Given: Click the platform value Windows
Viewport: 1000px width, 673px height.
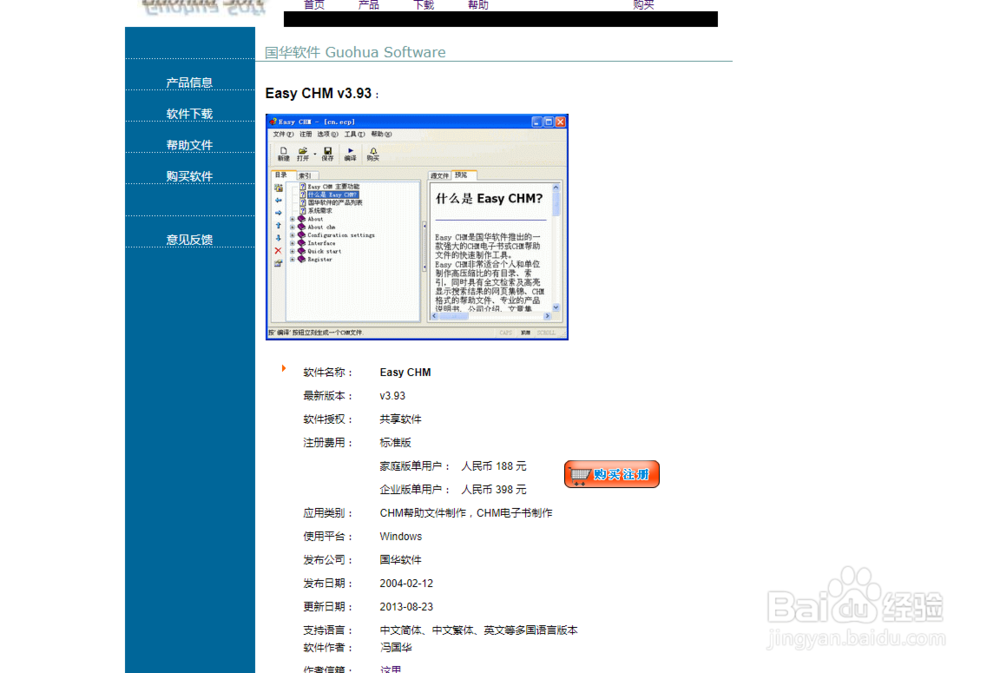Looking at the screenshot, I should (x=401, y=536).
